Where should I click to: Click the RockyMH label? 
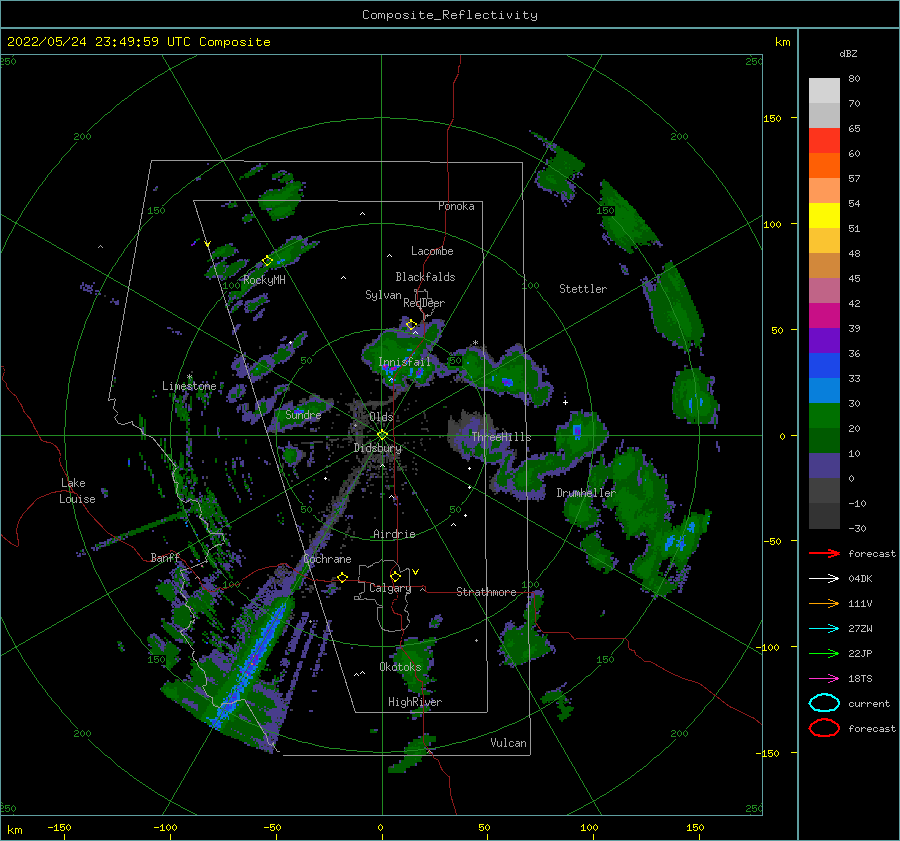pyautogui.click(x=264, y=280)
